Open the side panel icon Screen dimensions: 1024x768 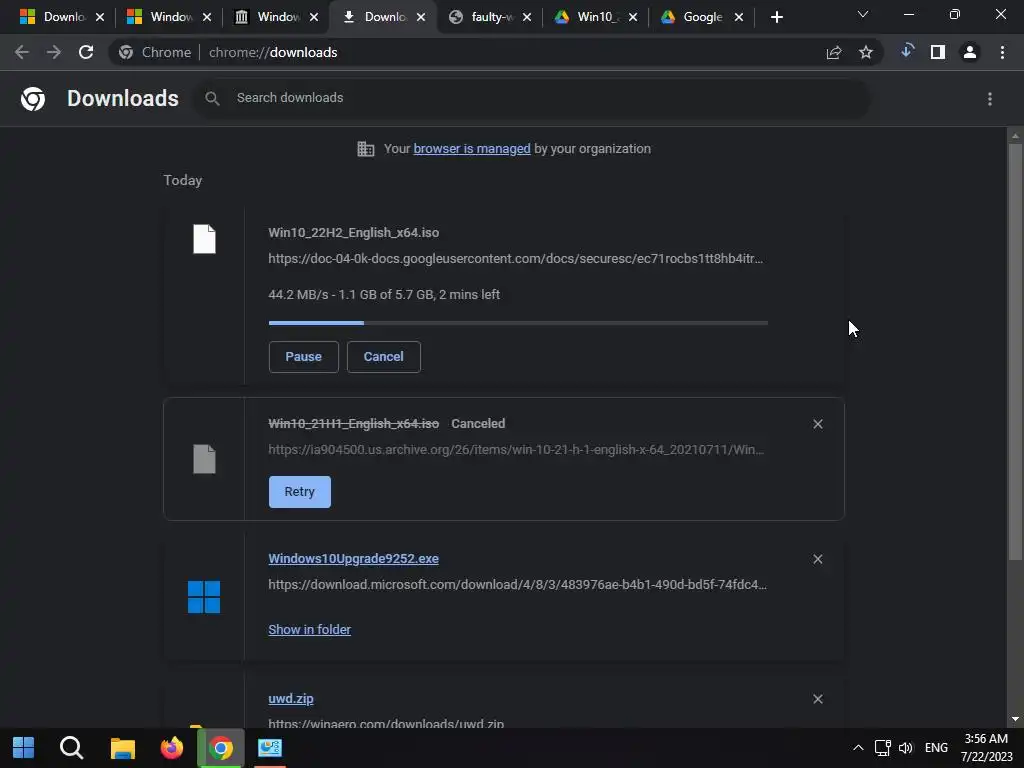point(938,52)
